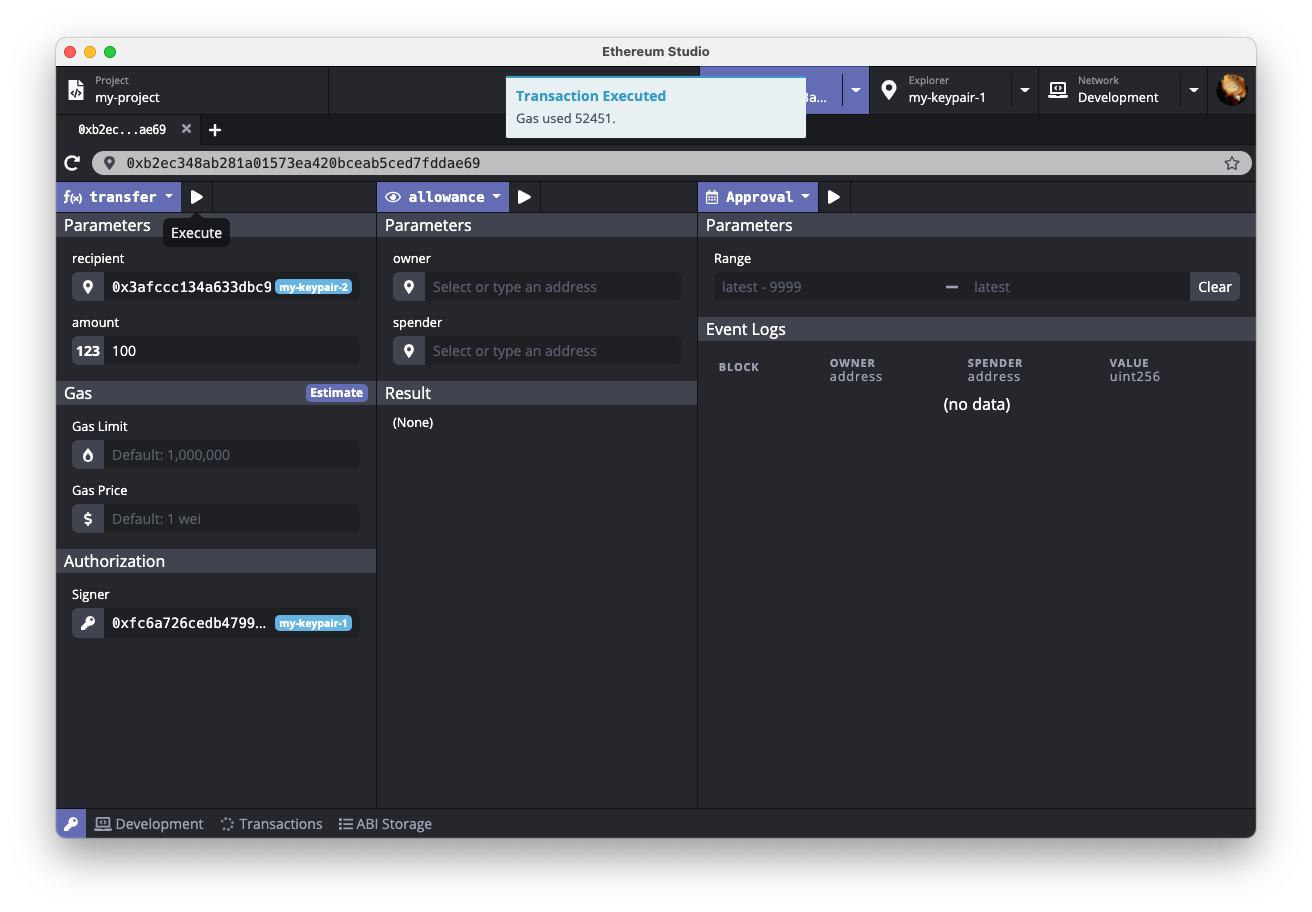Open keypair manager key icon in status bar
This screenshot has height=912, width=1312.
71,824
